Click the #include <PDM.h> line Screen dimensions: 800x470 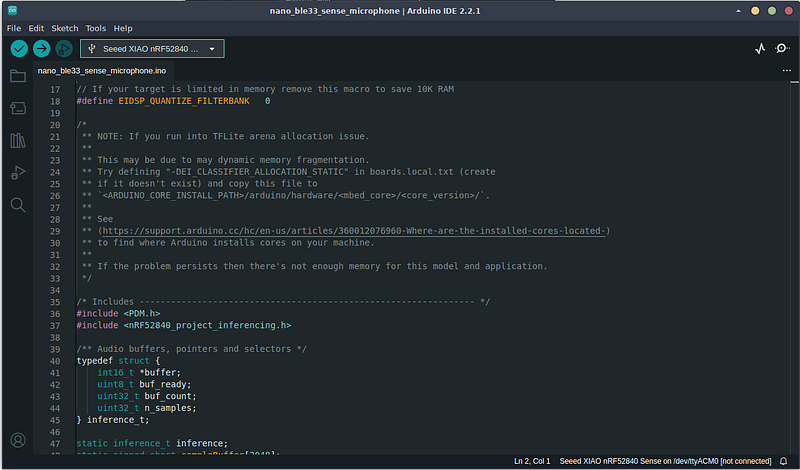point(118,313)
